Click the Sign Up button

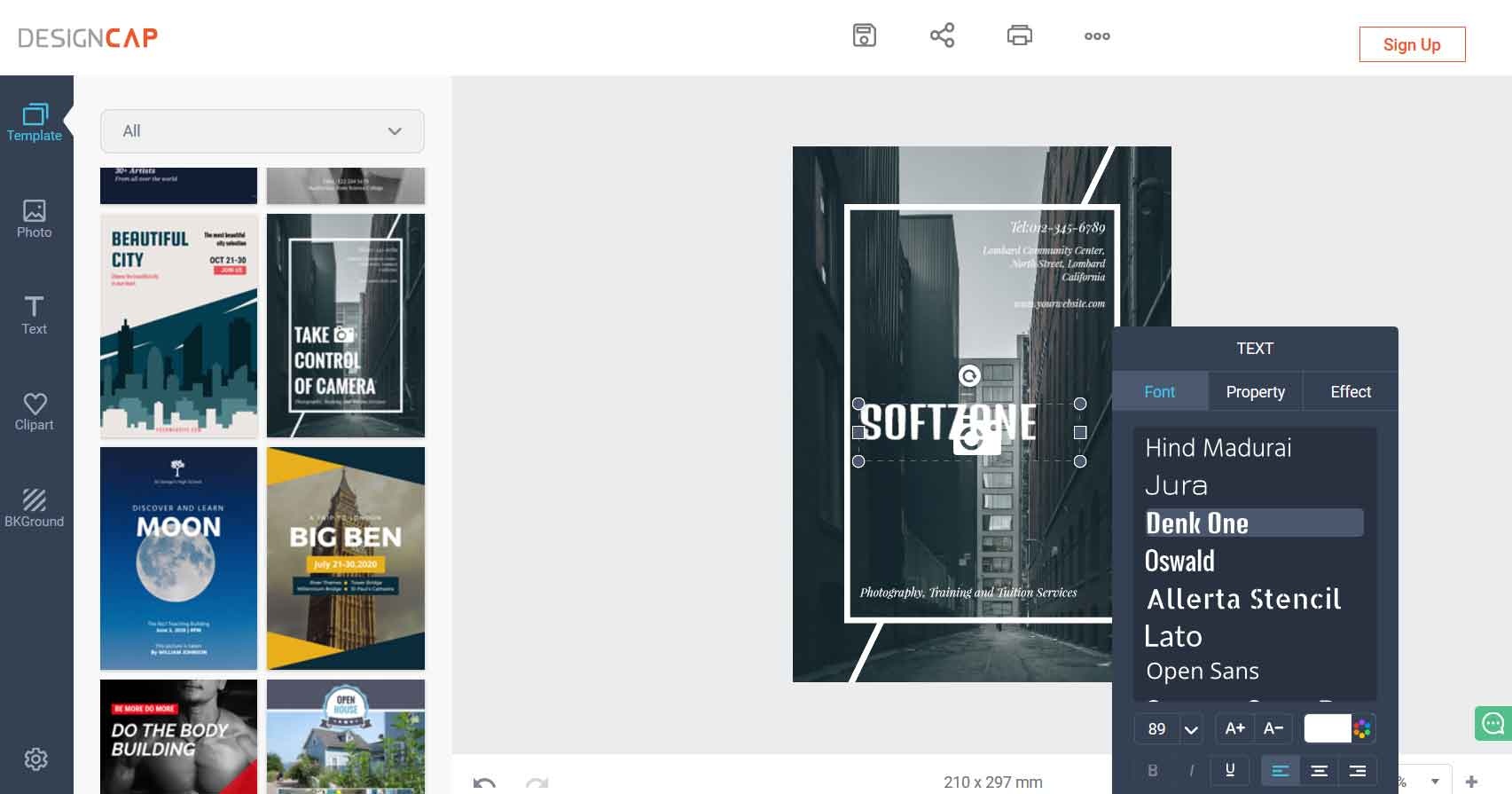pos(1412,44)
